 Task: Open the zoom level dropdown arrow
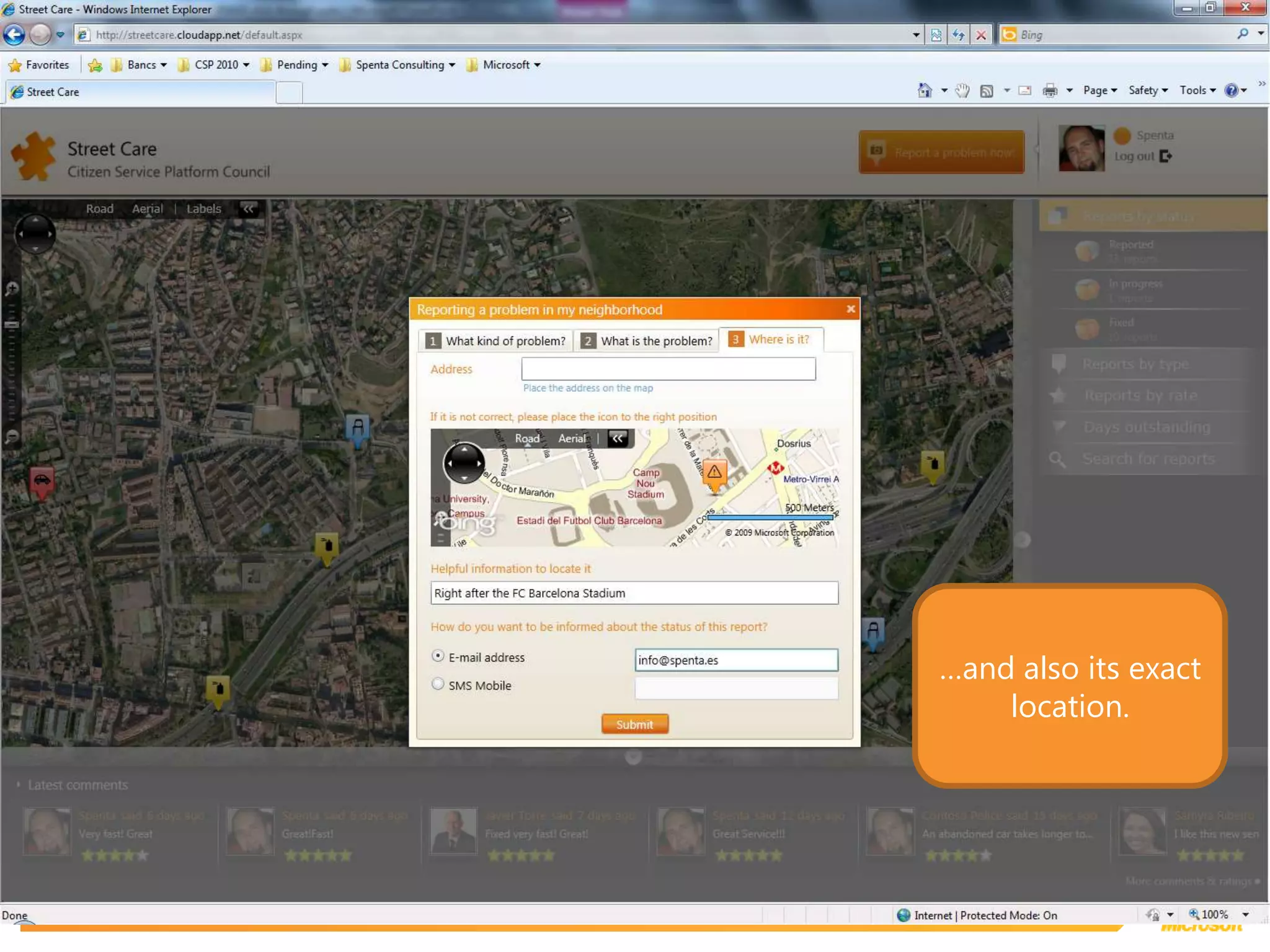tap(1245, 914)
